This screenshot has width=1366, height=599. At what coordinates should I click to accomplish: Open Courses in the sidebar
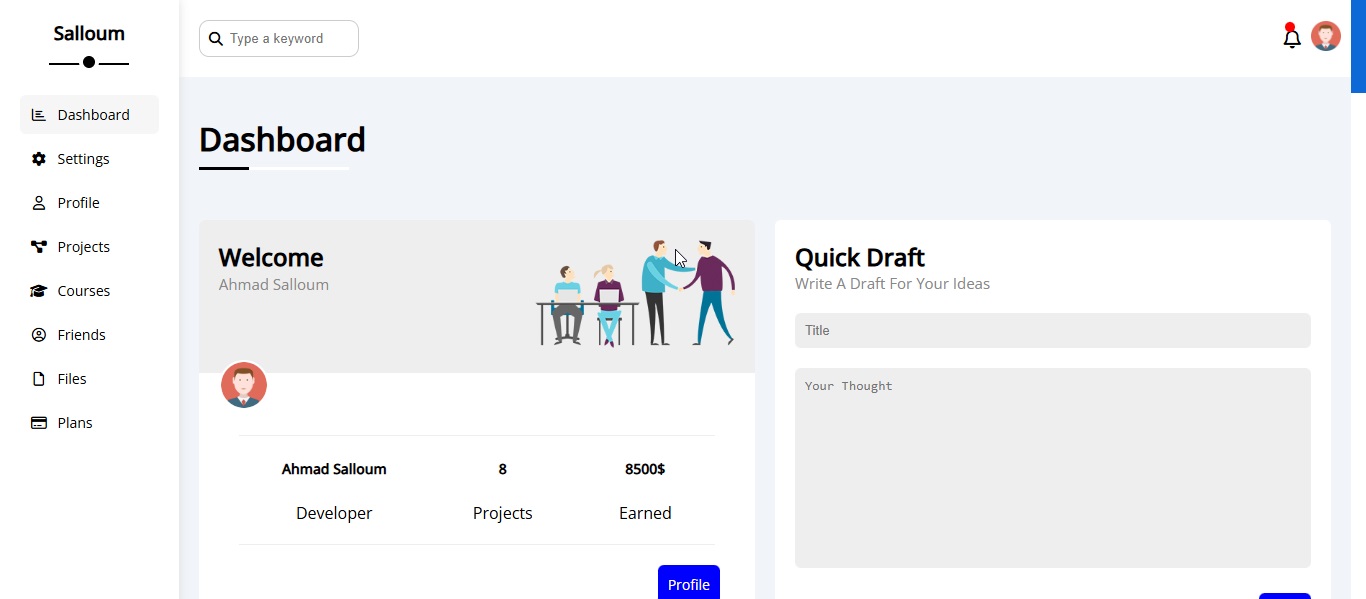(x=89, y=291)
